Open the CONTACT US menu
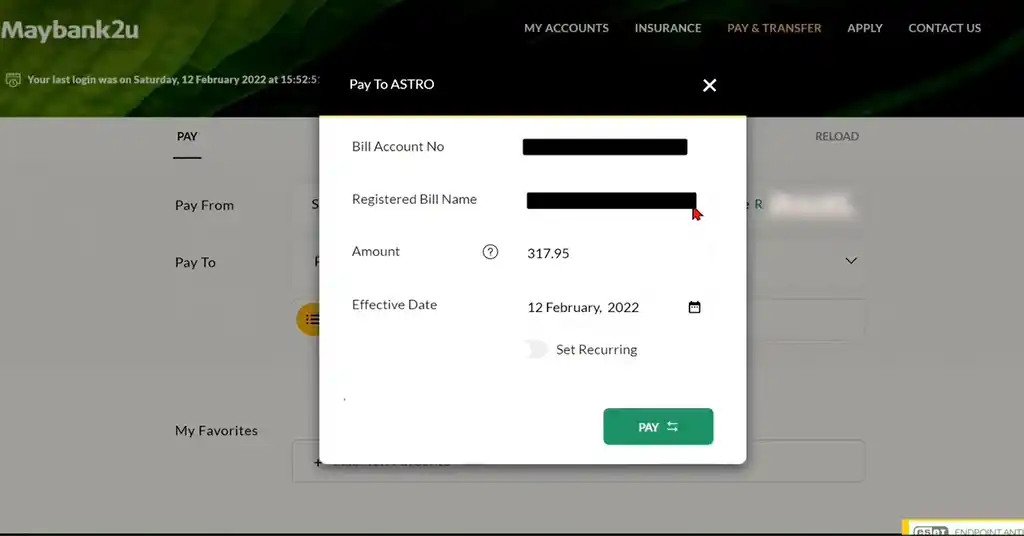Viewport: 1024px width, 536px height. click(x=944, y=28)
